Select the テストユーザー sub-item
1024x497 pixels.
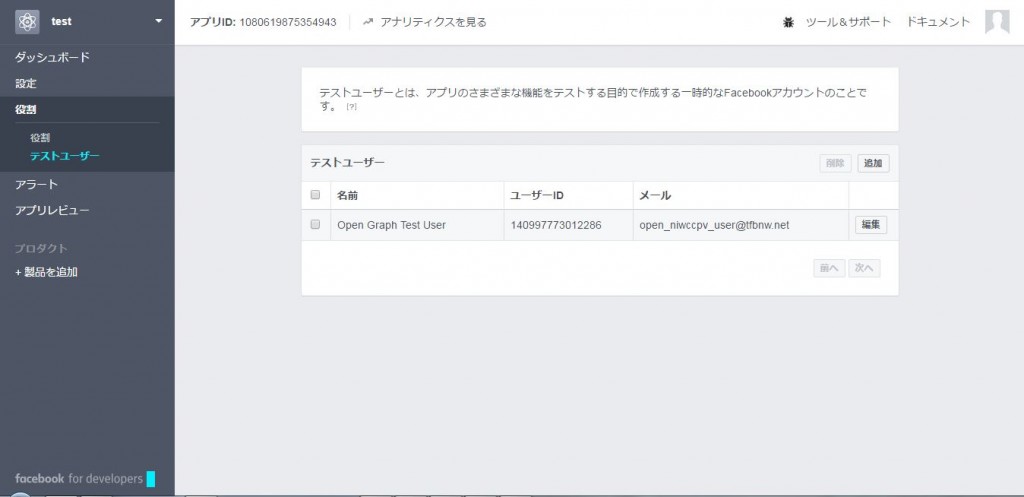(x=65, y=156)
